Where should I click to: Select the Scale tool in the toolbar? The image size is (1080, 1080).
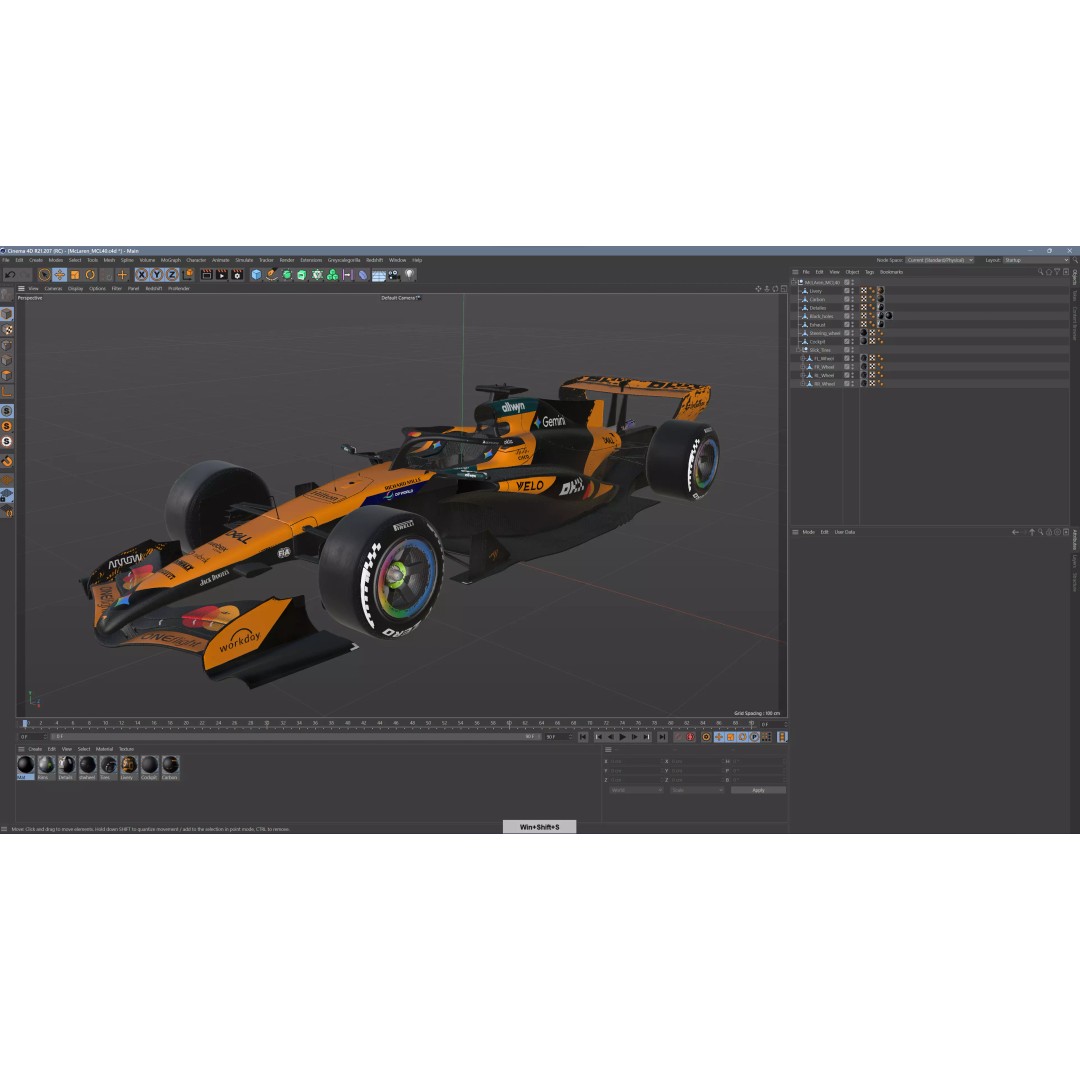(x=74, y=275)
